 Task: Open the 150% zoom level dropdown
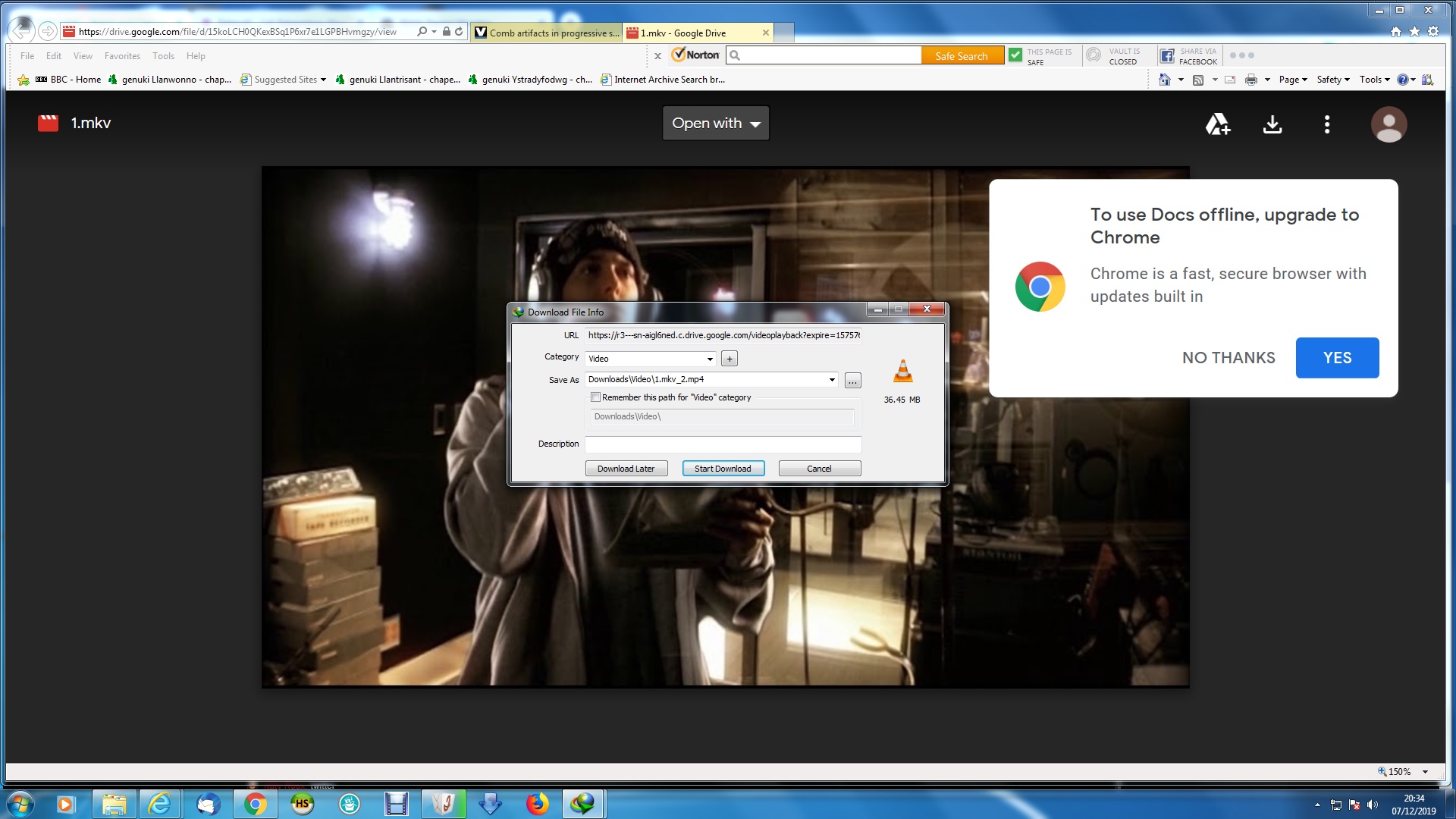coord(1425,772)
